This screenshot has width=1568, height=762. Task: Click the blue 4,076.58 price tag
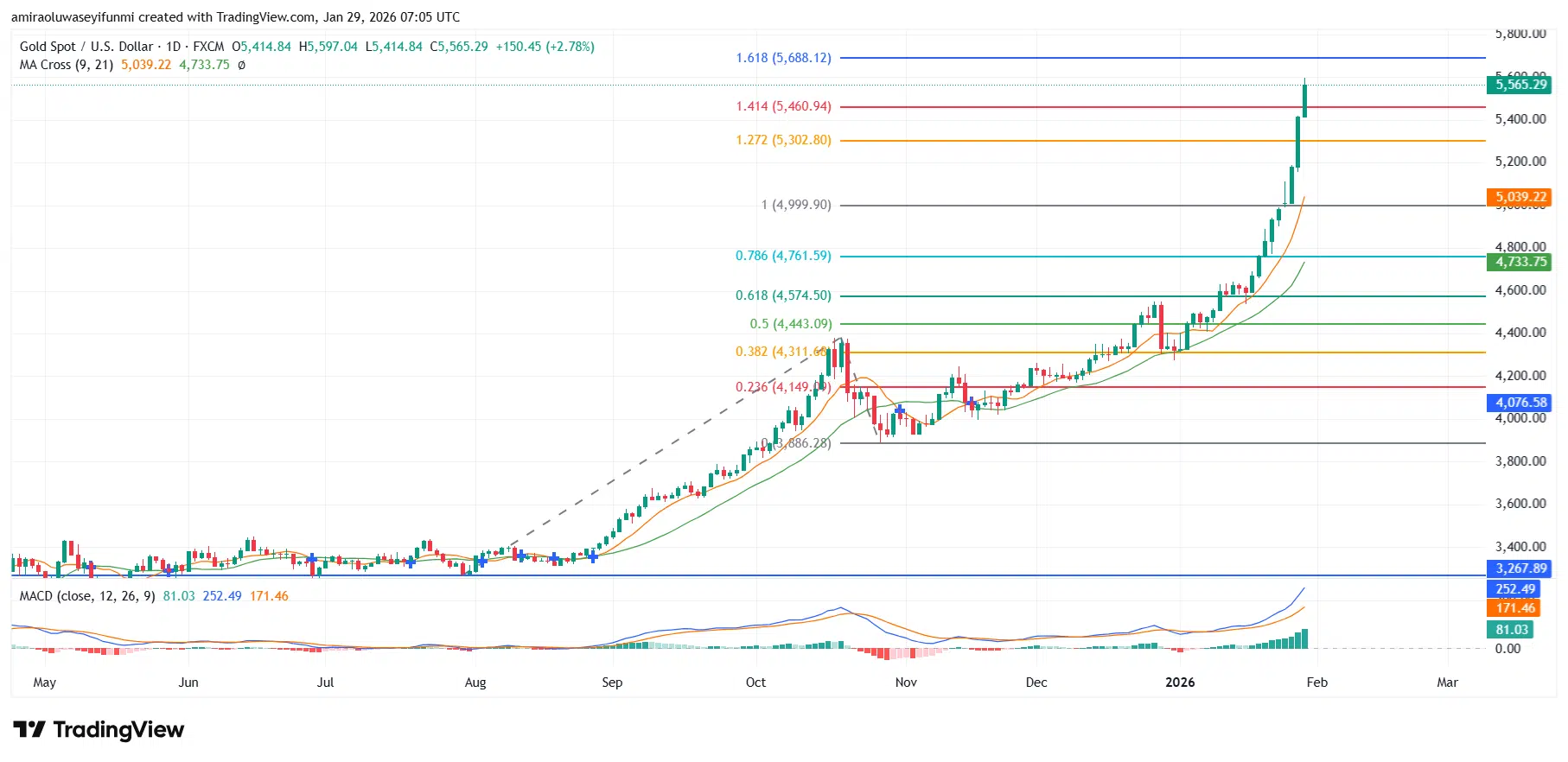point(1520,403)
